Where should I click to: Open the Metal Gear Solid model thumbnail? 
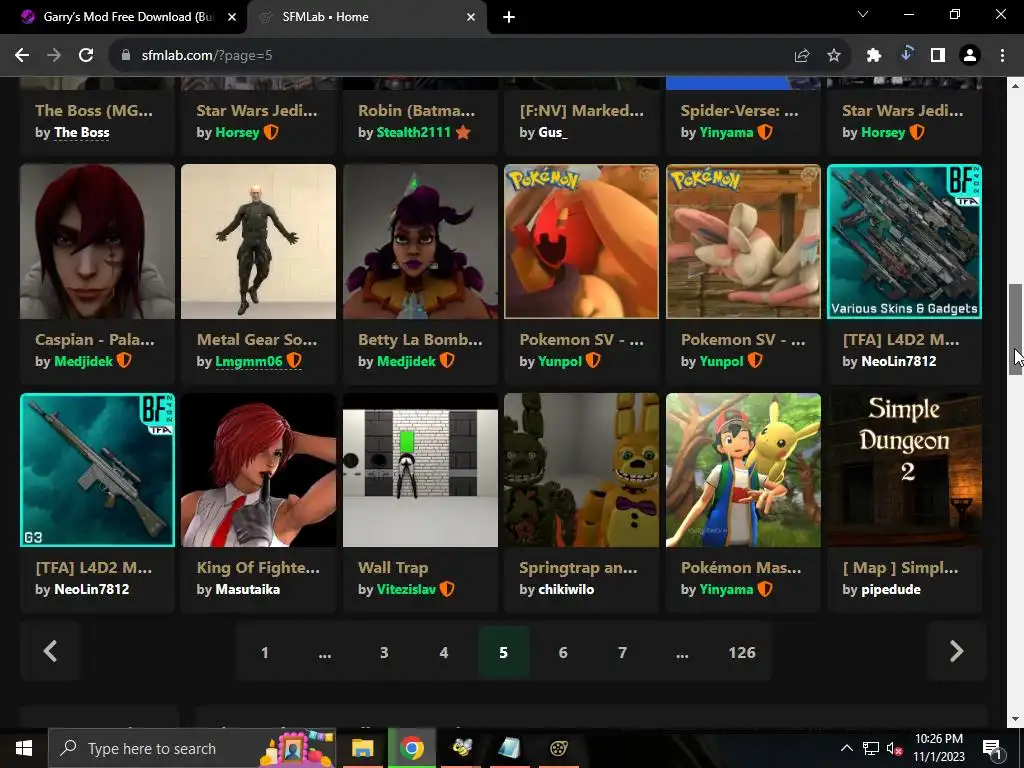259,242
